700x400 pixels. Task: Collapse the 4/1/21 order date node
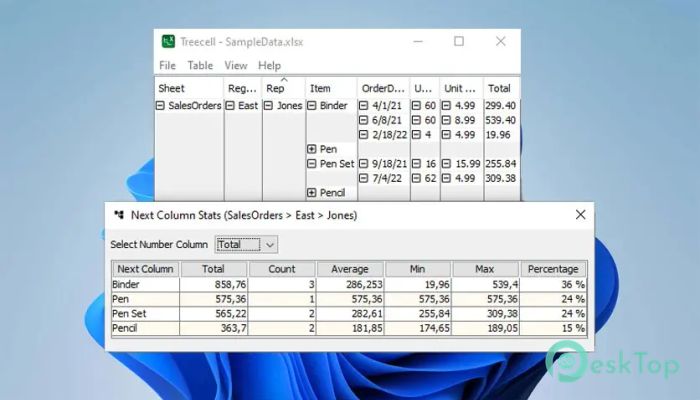[x=363, y=106]
